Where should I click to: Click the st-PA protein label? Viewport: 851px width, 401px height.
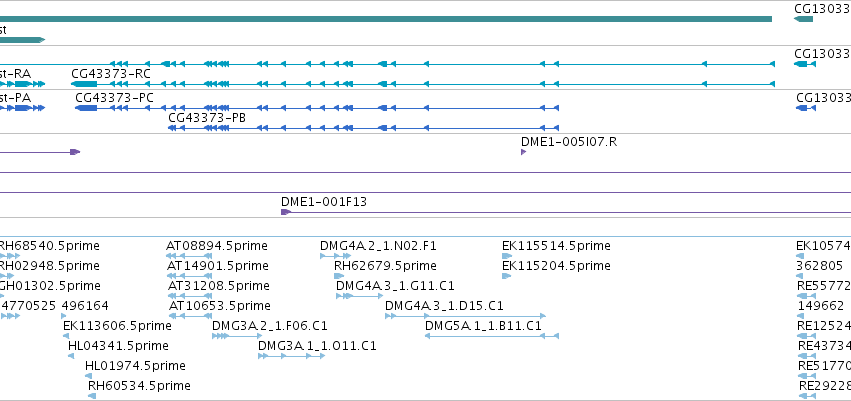[15, 98]
